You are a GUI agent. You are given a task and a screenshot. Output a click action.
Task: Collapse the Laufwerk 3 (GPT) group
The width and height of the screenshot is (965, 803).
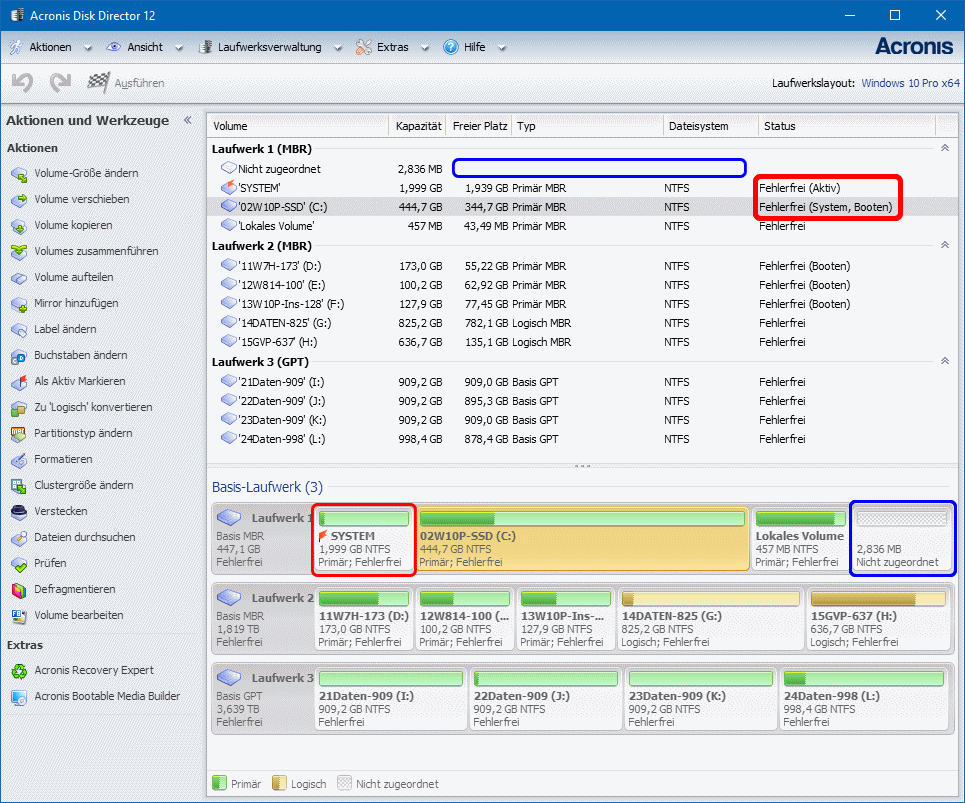coord(944,361)
